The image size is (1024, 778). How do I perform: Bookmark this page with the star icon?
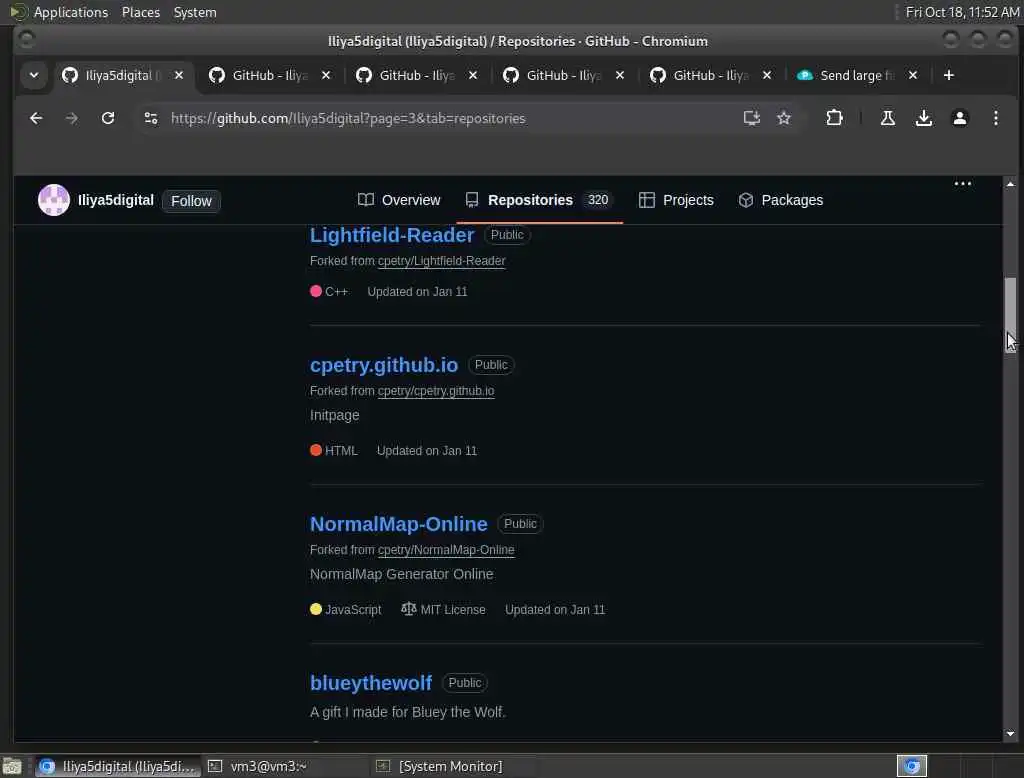coord(784,118)
